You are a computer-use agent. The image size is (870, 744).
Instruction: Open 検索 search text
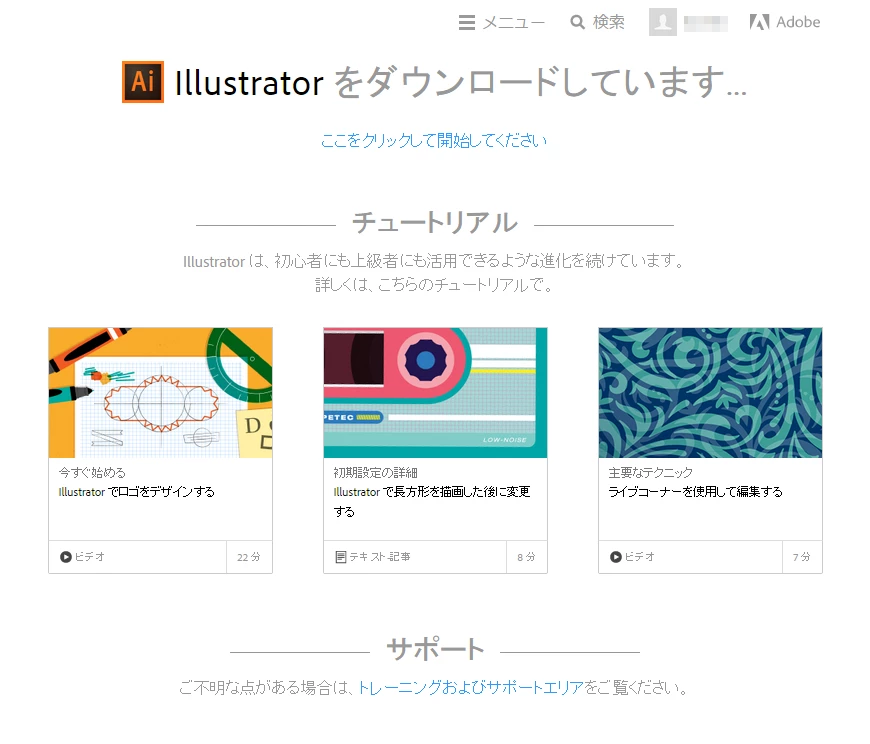[x=609, y=22]
